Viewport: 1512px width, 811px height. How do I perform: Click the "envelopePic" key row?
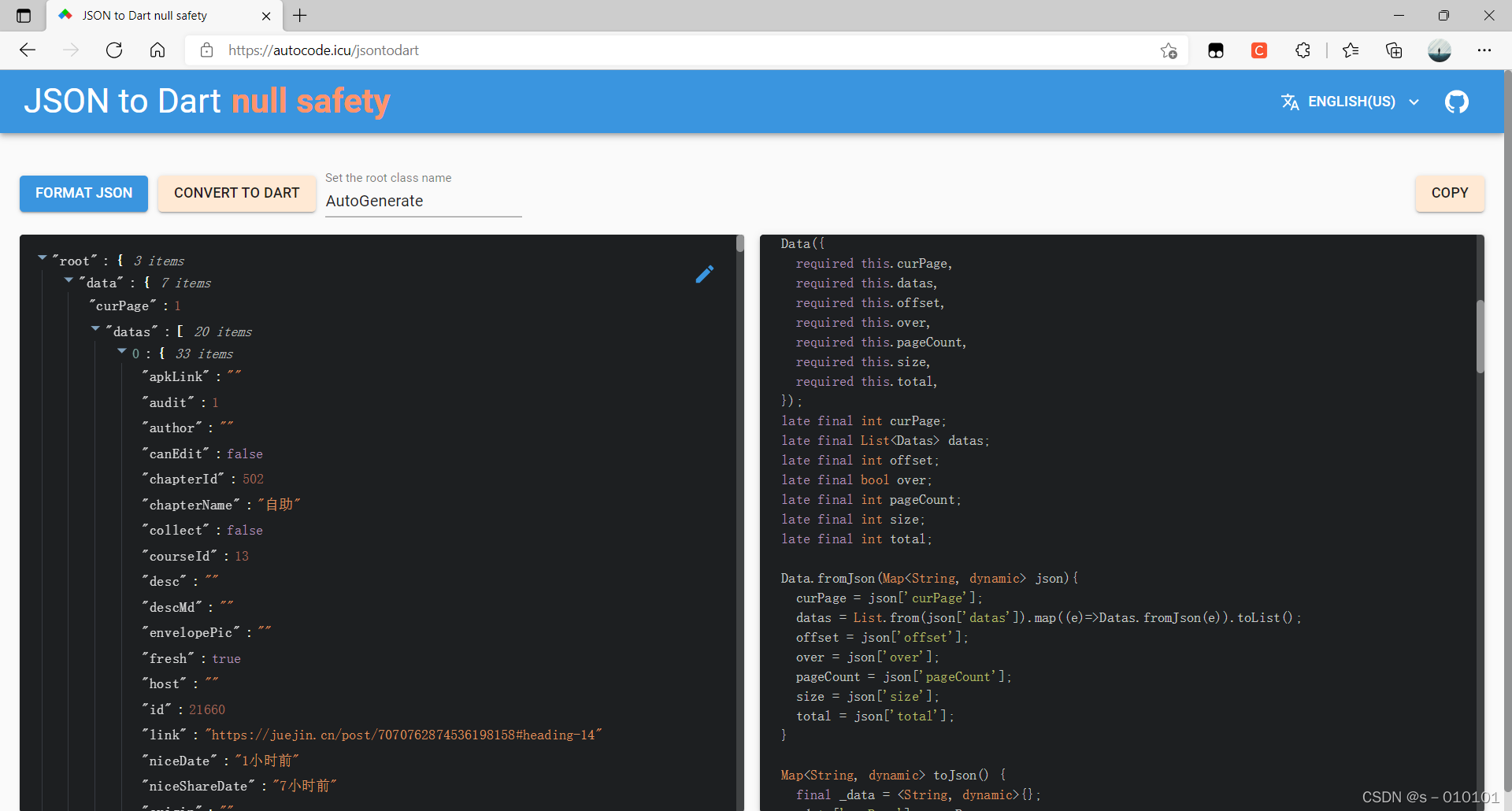tap(207, 632)
